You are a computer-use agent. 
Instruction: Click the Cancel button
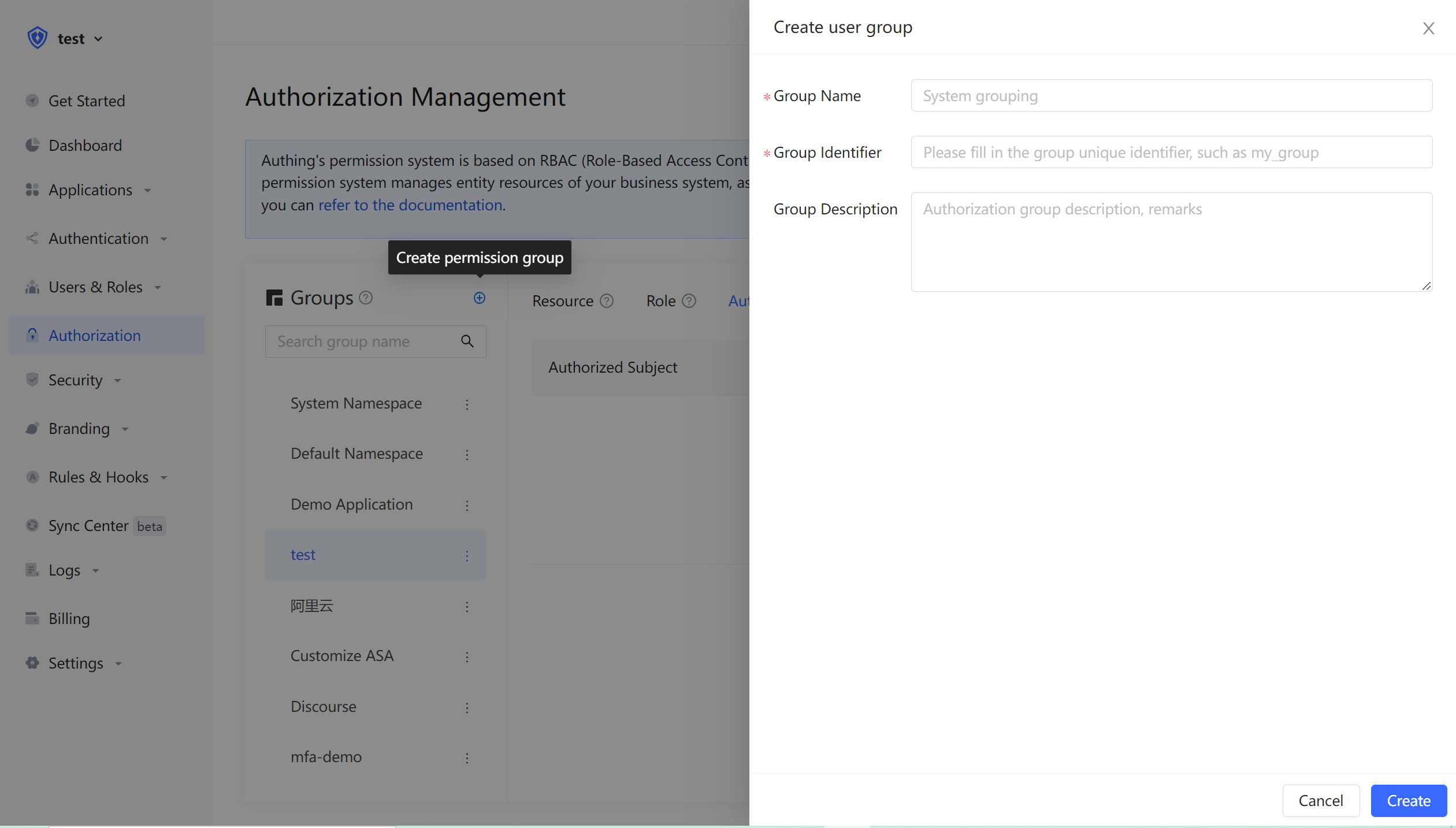point(1320,800)
